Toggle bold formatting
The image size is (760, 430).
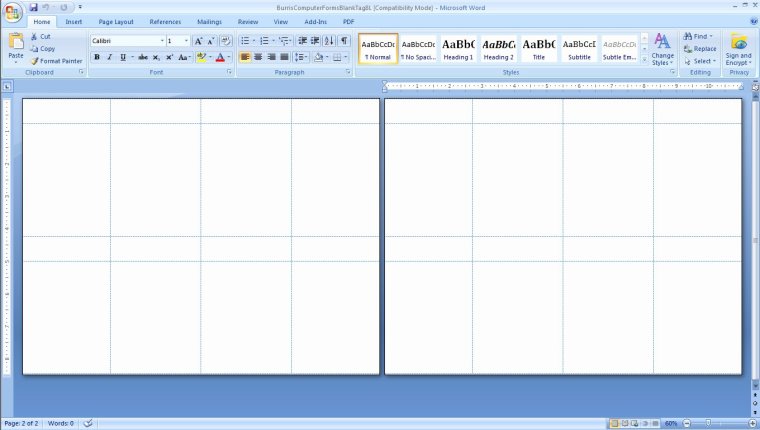click(x=97, y=58)
